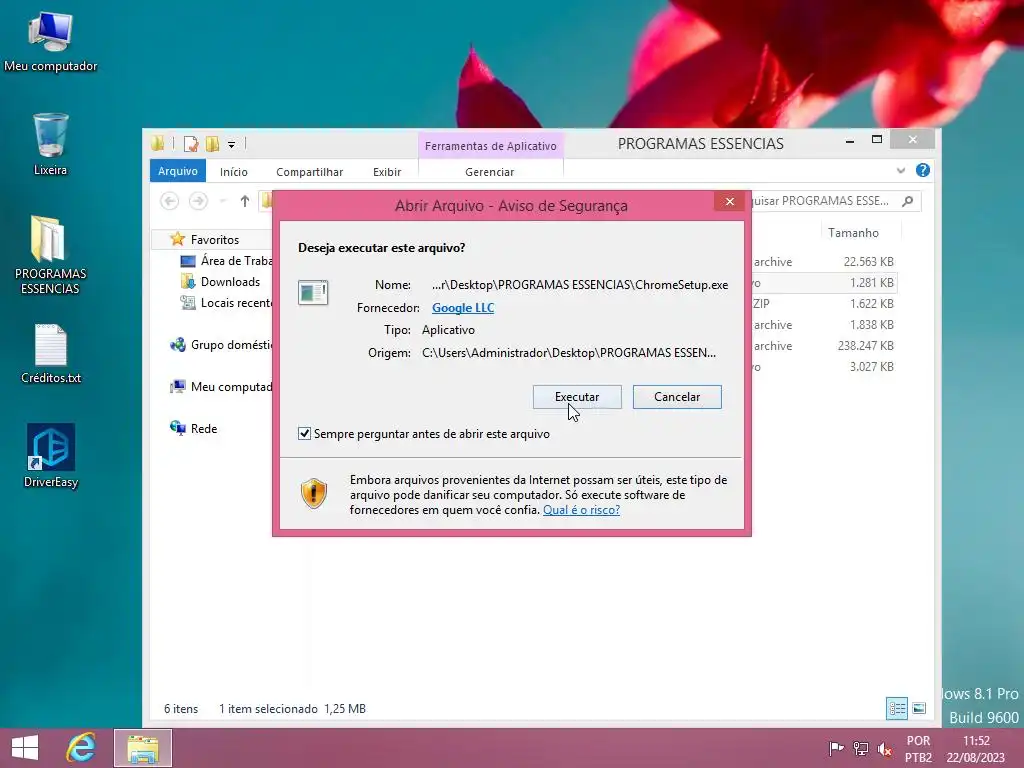
Task: Close the security warning dialog
Action: point(730,201)
